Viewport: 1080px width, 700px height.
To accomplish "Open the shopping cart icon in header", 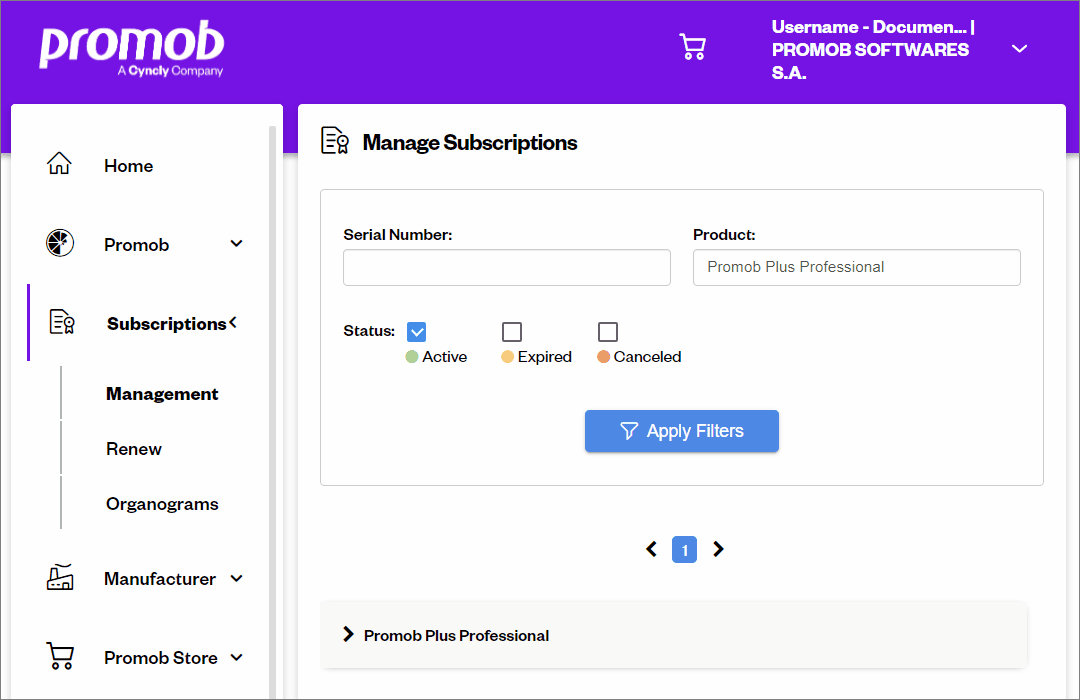I will tap(692, 47).
